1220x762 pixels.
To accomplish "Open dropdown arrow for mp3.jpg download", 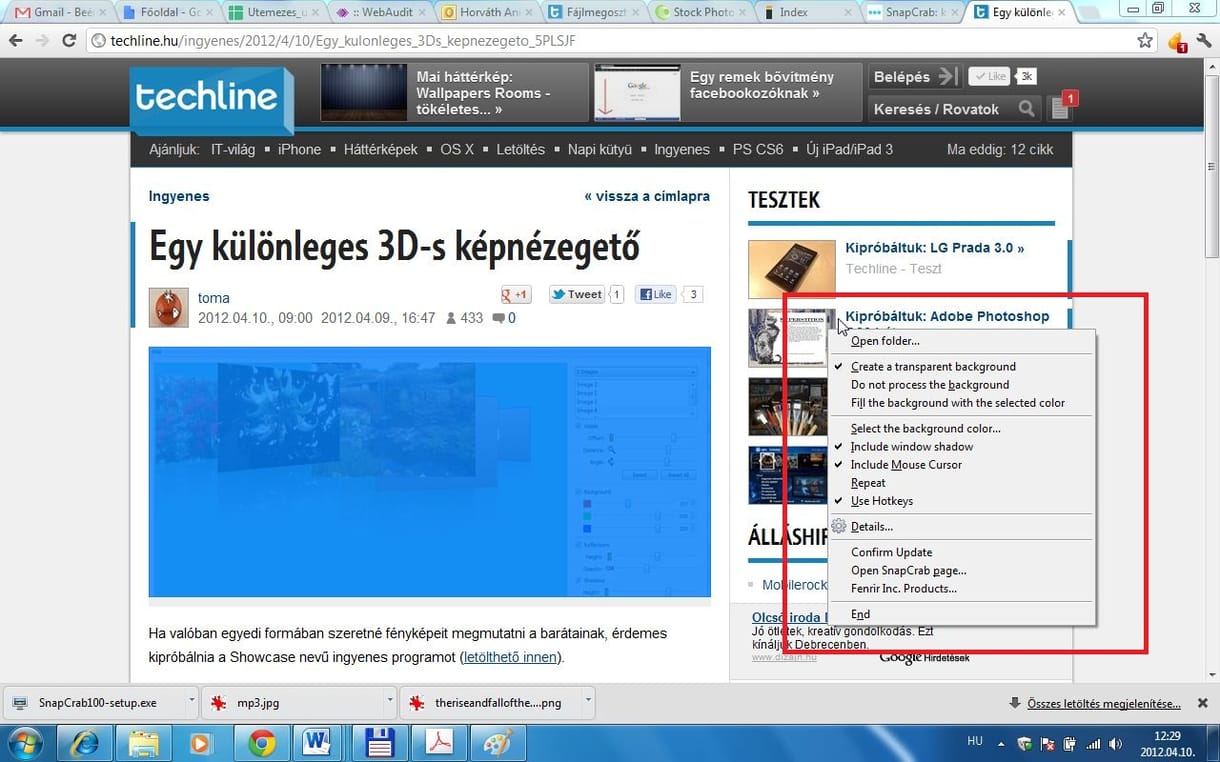I will click(x=389, y=702).
